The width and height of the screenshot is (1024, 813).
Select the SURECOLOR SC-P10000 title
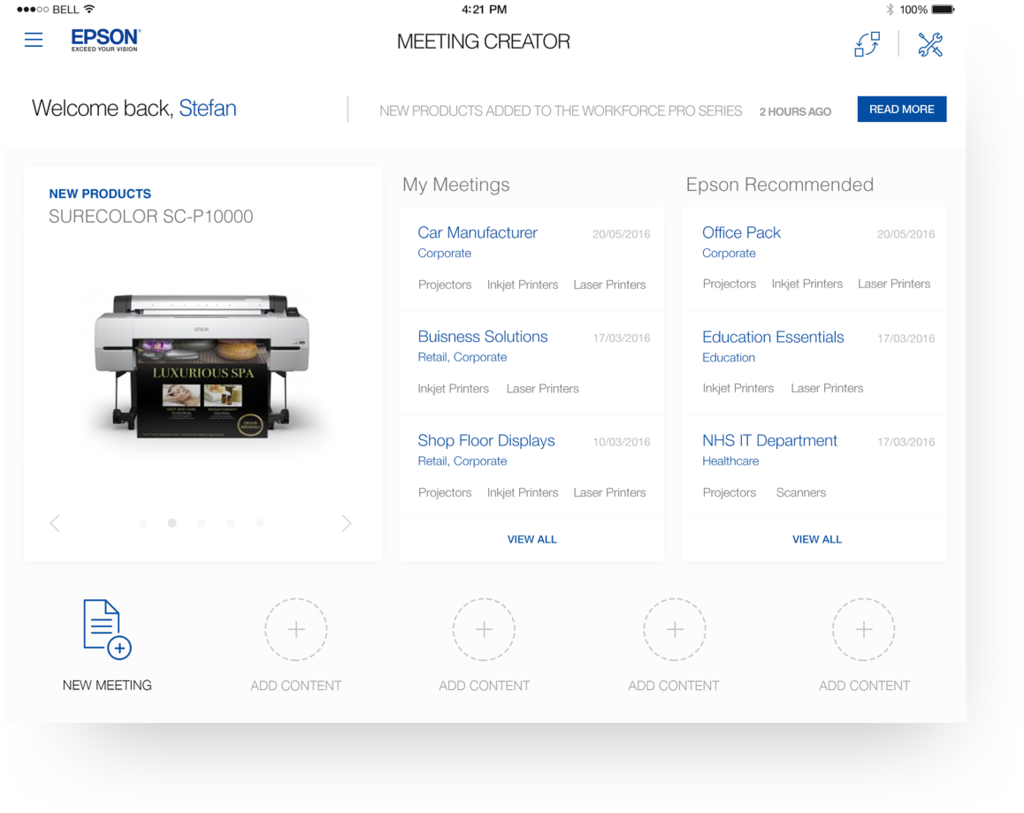tap(151, 216)
